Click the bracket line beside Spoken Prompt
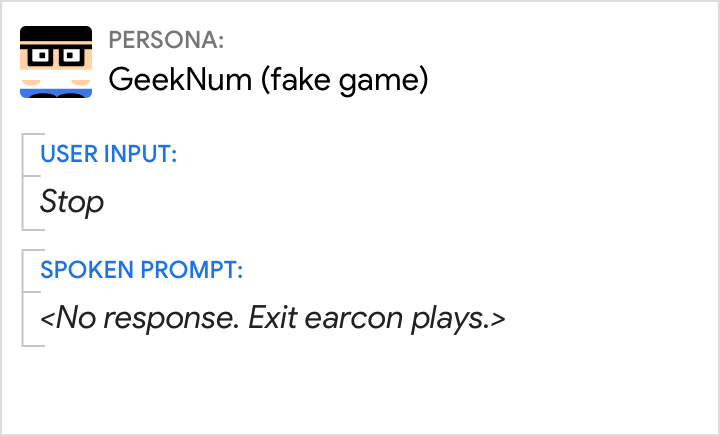720x436 pixels. click(26, 297)
